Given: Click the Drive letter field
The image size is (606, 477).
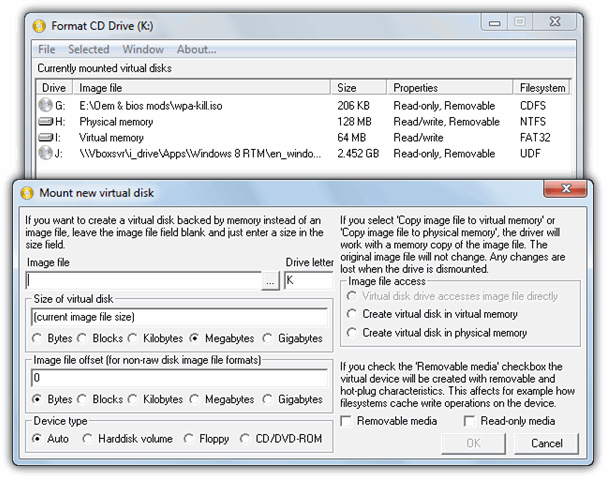Looking at the screenshot, I should (308, 281).
